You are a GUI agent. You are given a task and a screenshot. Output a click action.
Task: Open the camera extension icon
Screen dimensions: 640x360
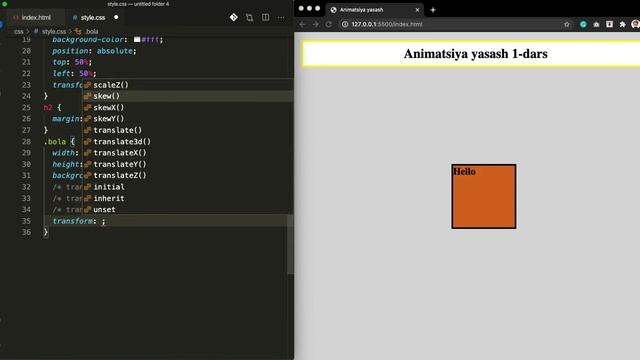click(596, 24)
